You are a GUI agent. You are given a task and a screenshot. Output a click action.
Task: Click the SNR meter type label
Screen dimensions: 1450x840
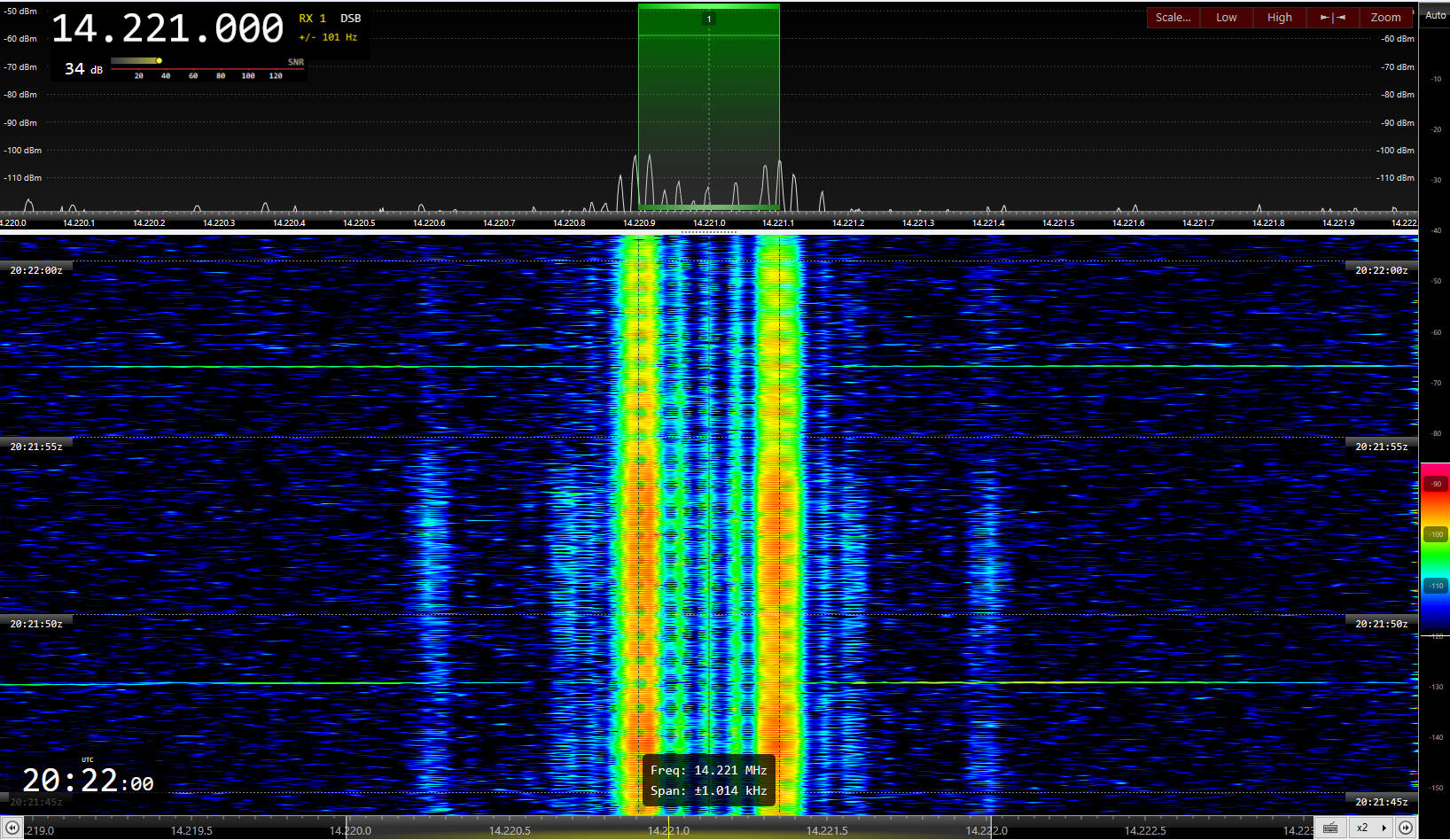(x=295, y=62)
